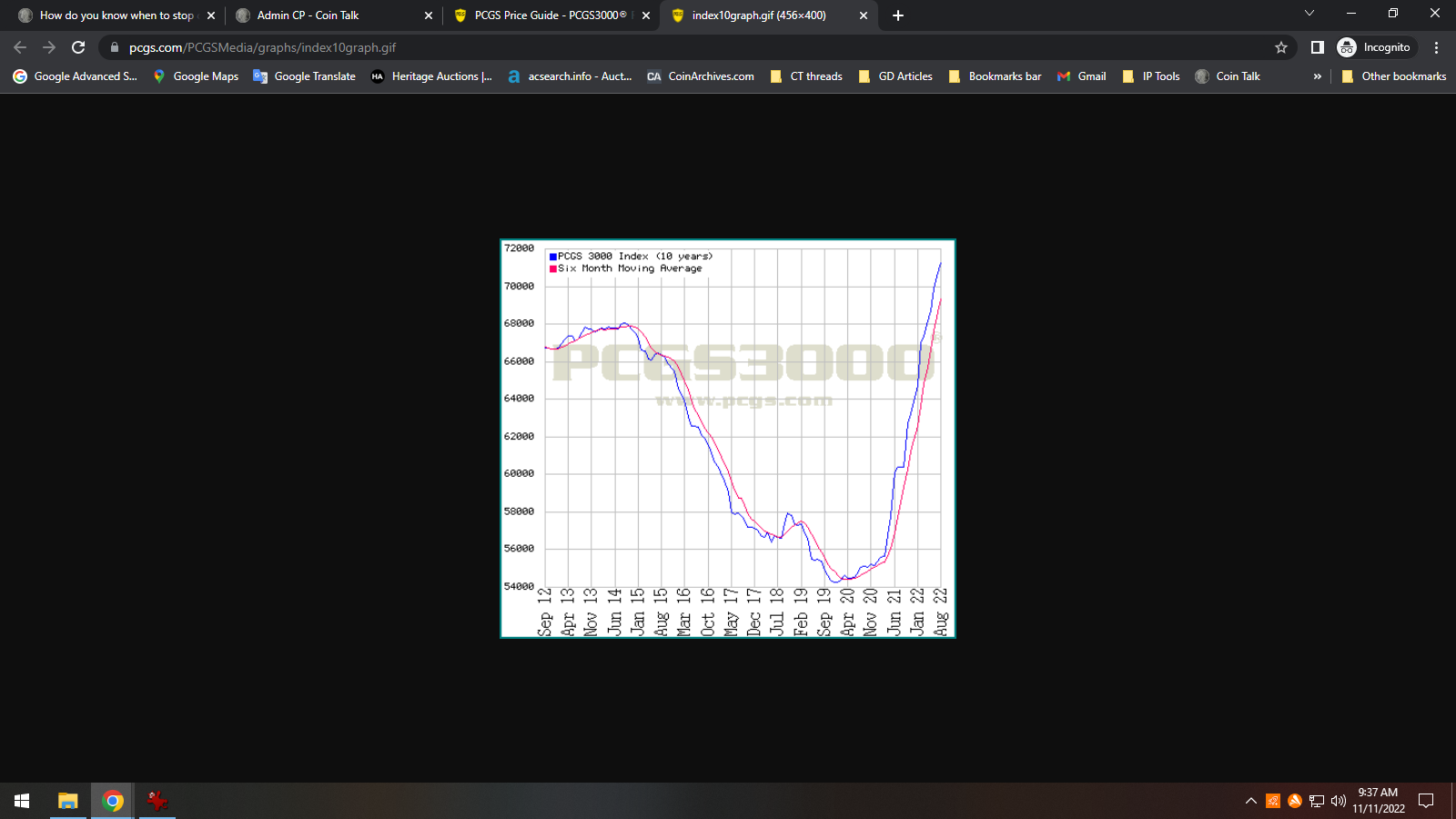The image size is (1456, 819).
Task: Open the Gmail bookmark
Action: 1082,76
